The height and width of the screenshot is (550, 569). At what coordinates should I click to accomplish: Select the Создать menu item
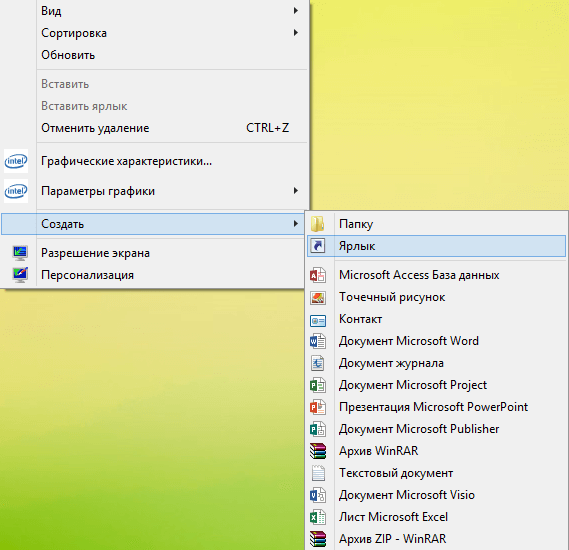(153, 224)
